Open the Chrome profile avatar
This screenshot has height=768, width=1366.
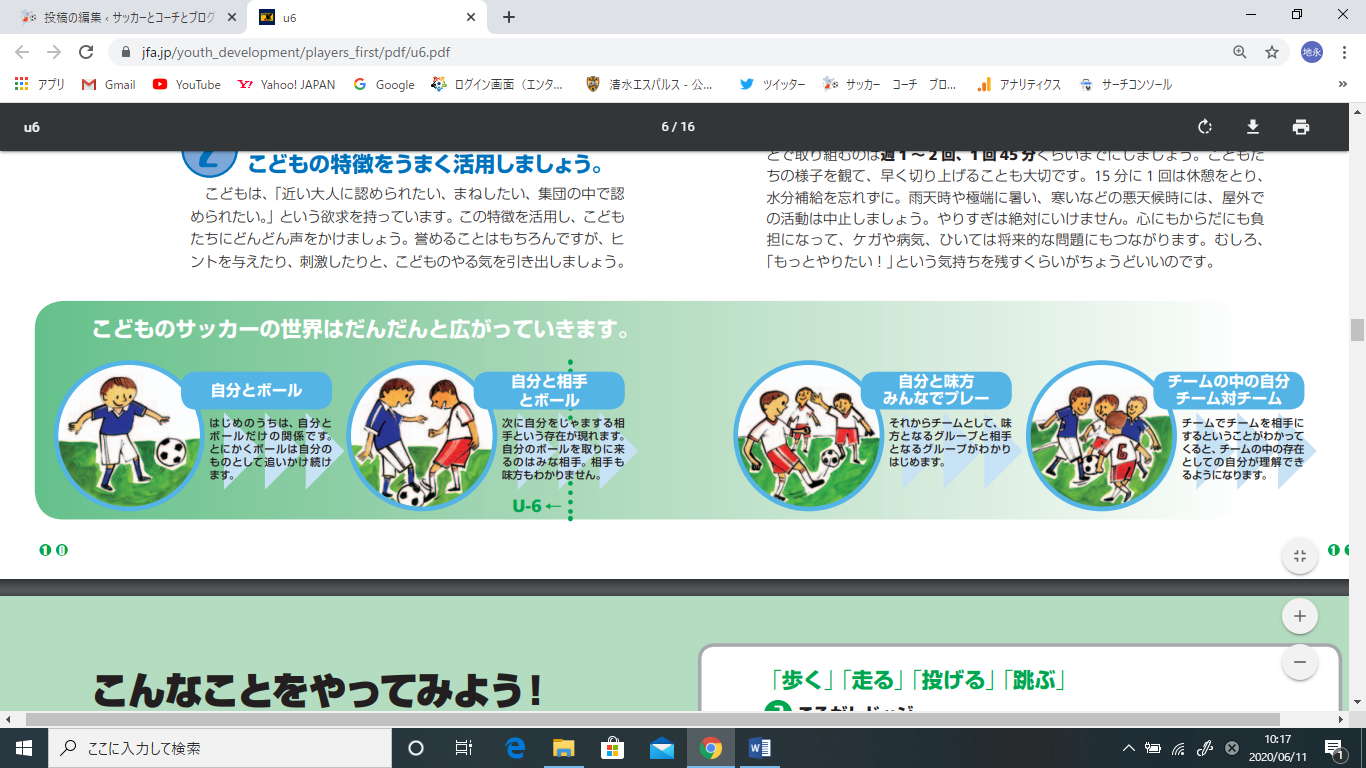[1311, 52]
